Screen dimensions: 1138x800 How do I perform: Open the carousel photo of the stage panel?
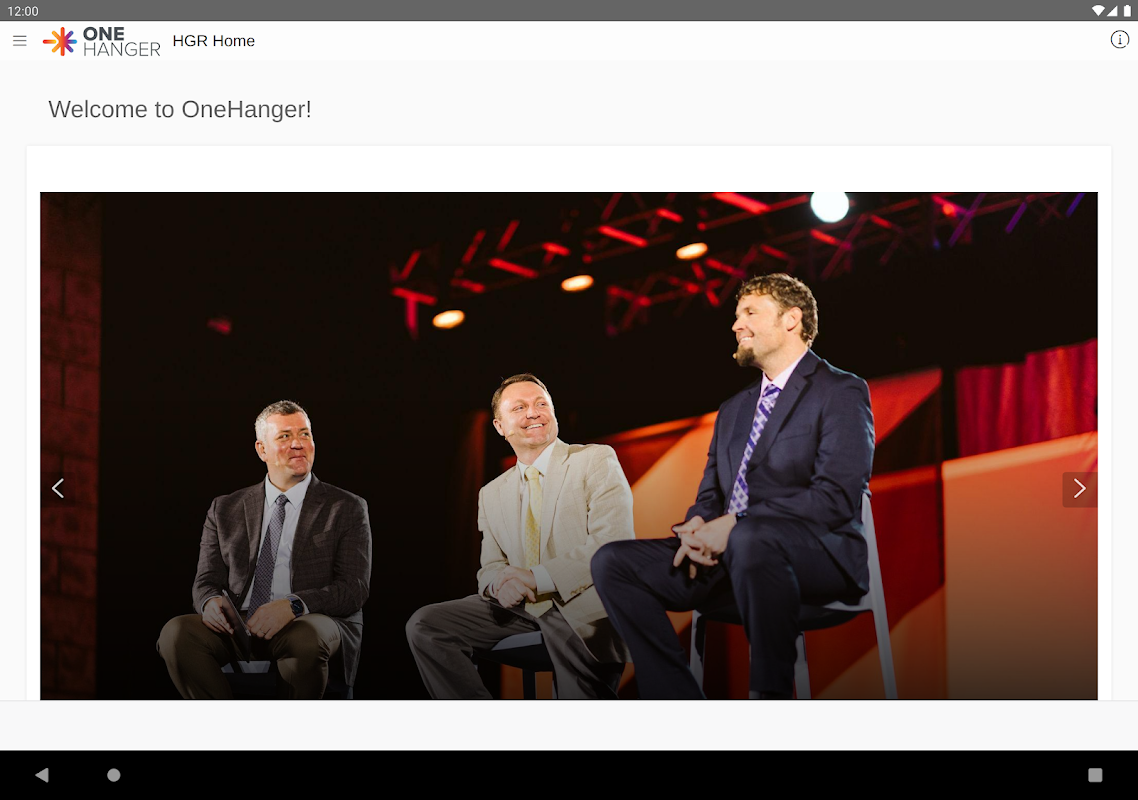coord(568,446)
